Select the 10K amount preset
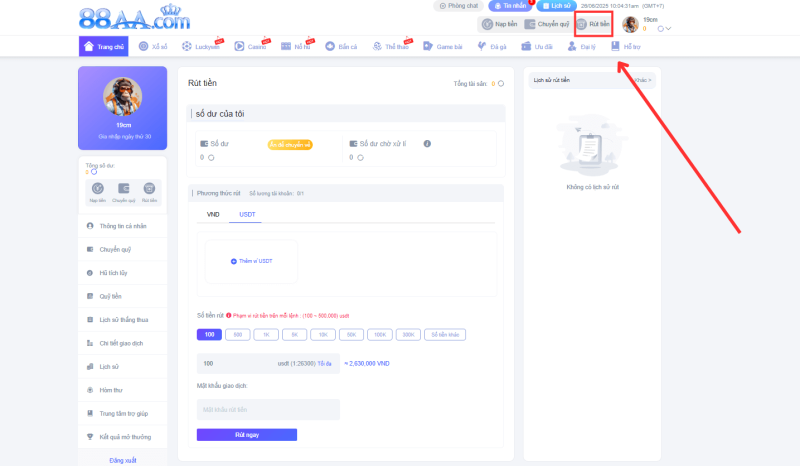800x466 pixels. click(323, 335)
